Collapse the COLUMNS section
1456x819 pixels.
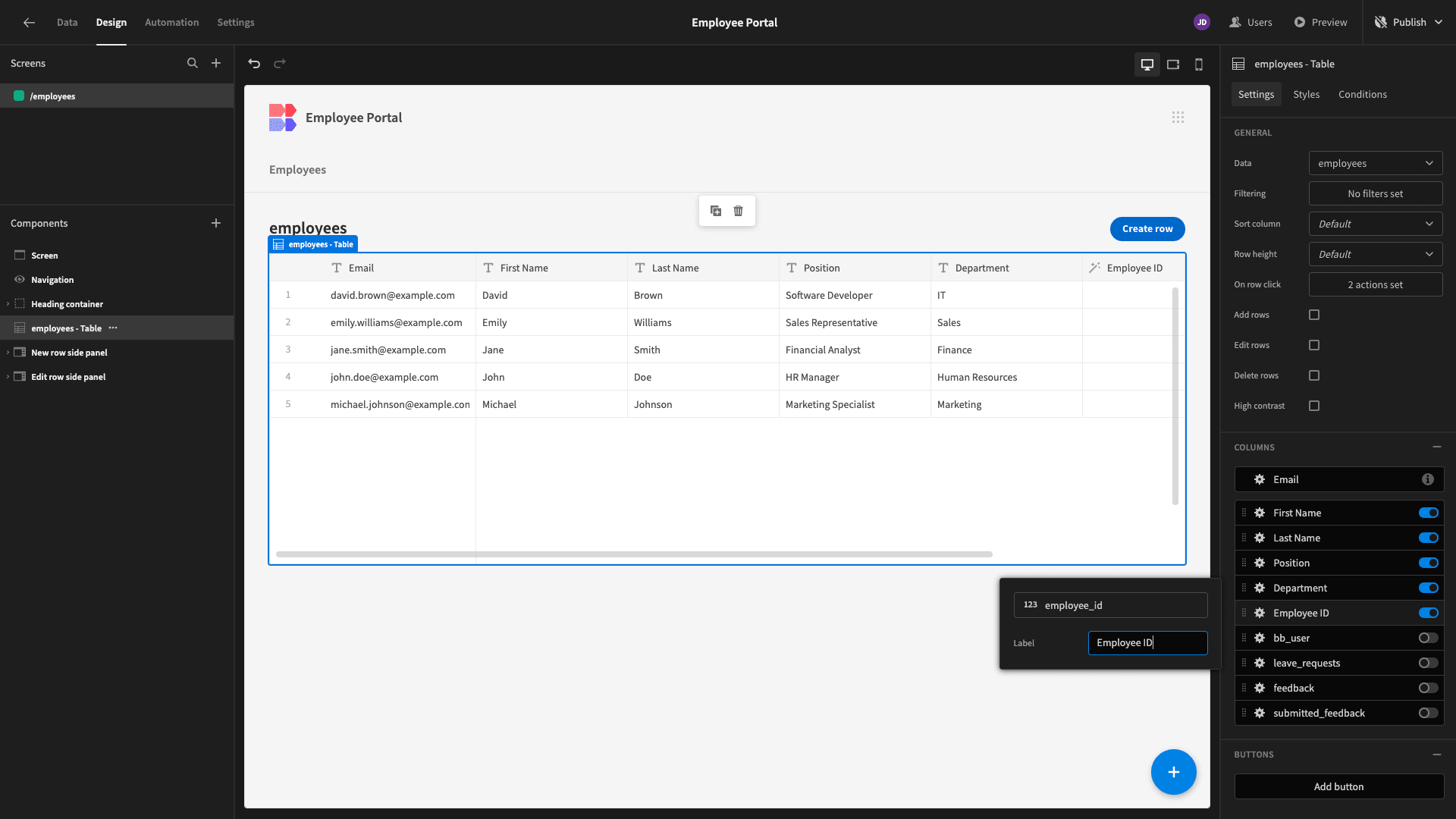click(1437, 447)
